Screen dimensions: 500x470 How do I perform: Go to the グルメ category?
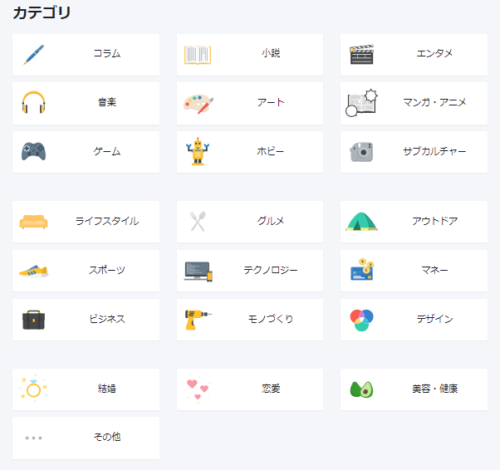[250, 222]
